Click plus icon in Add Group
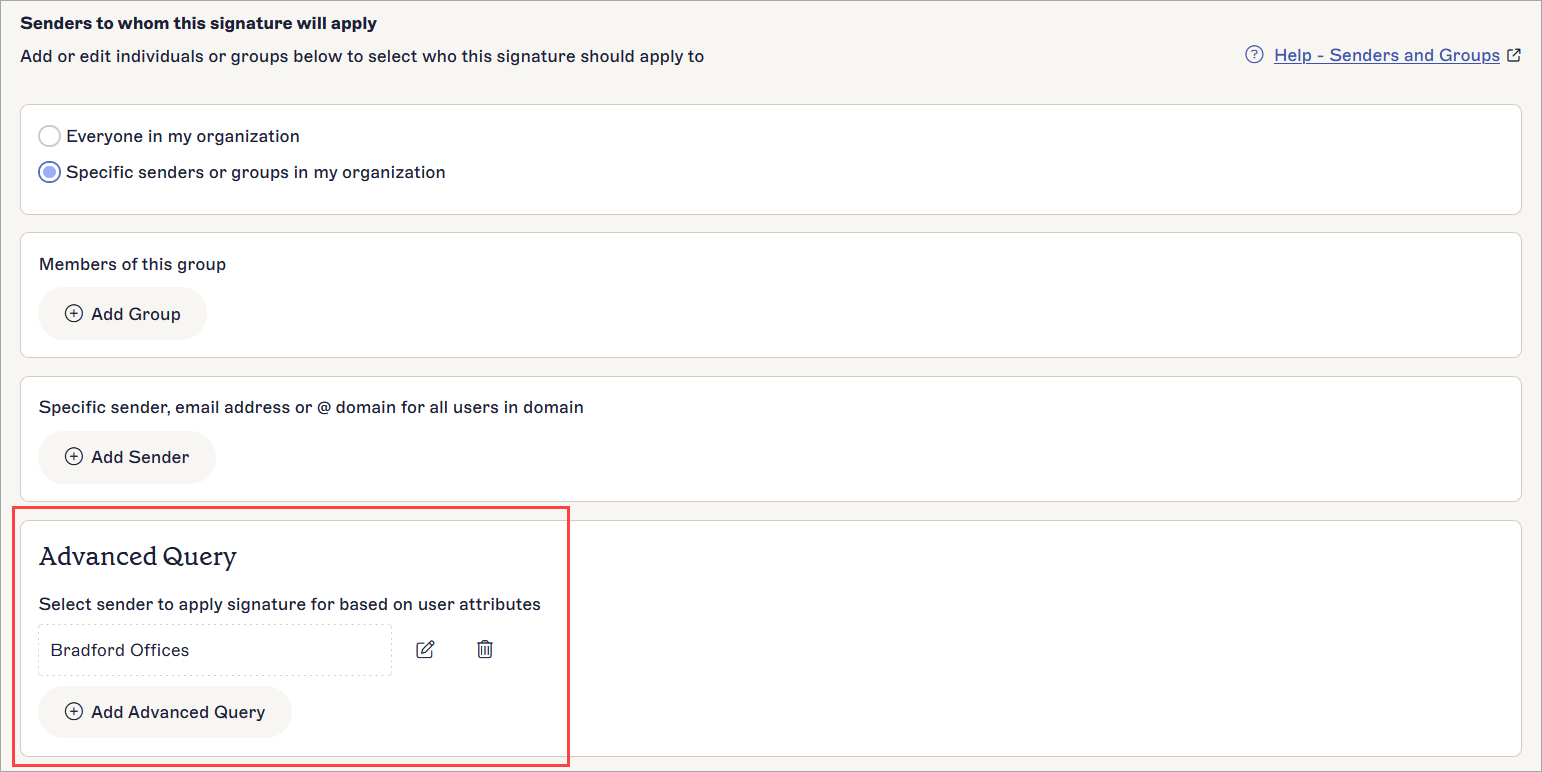This screenshot has height=772, width=1542. tap(74, 314)
